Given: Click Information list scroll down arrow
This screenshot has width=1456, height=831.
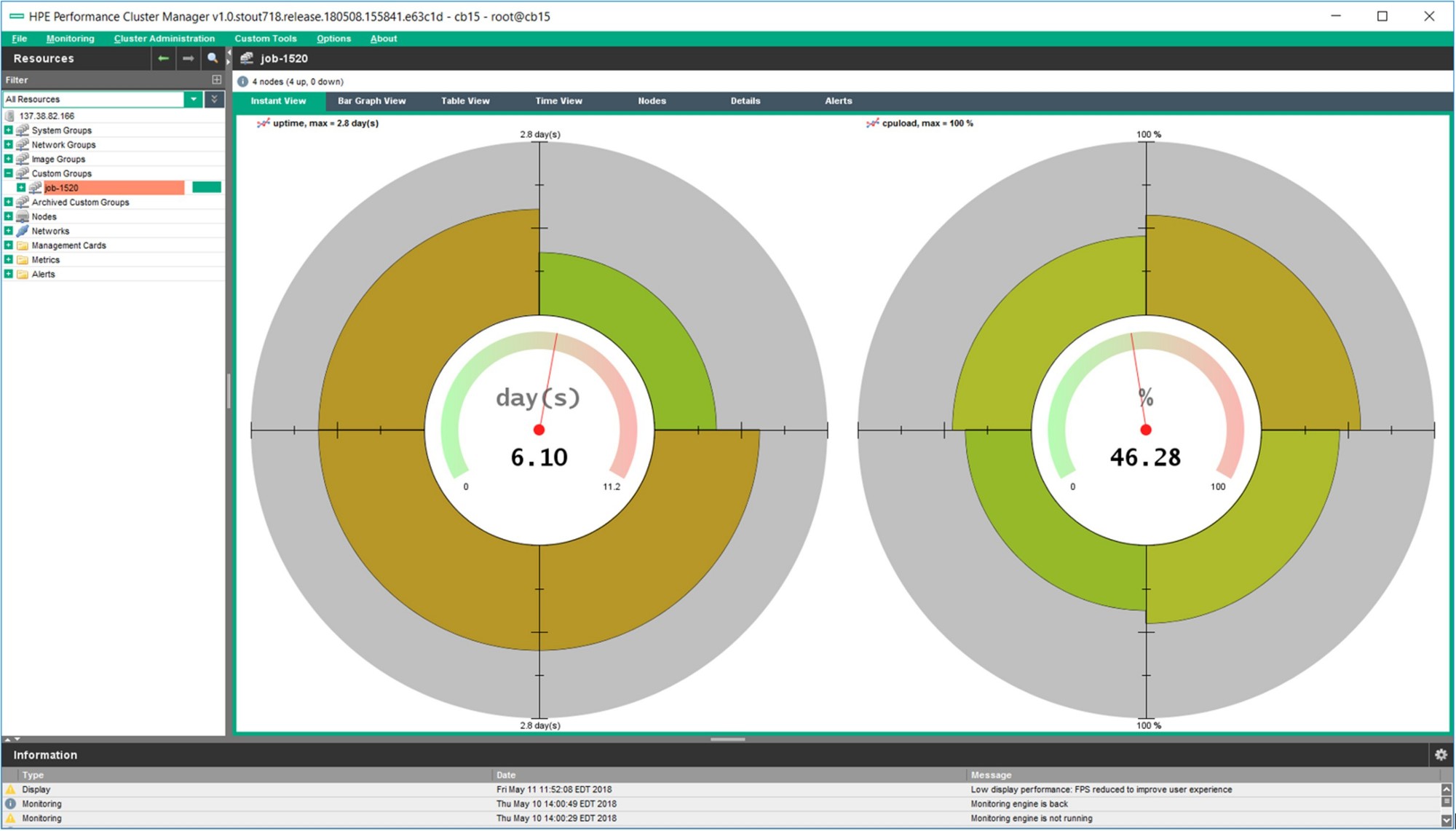Looking at the screenshot, I should 1447,819.
